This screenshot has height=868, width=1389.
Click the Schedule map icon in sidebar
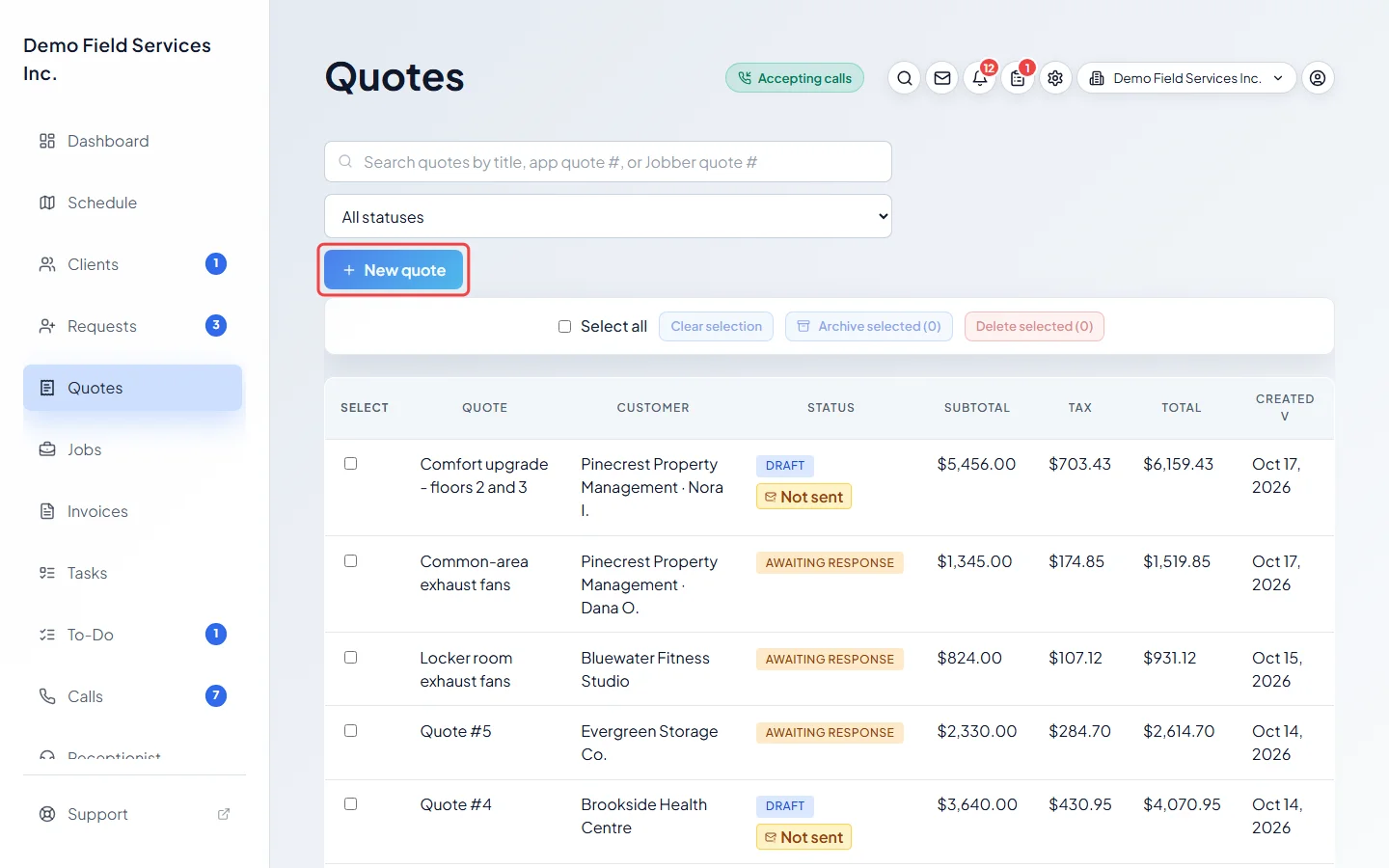(x=47, y=203)
